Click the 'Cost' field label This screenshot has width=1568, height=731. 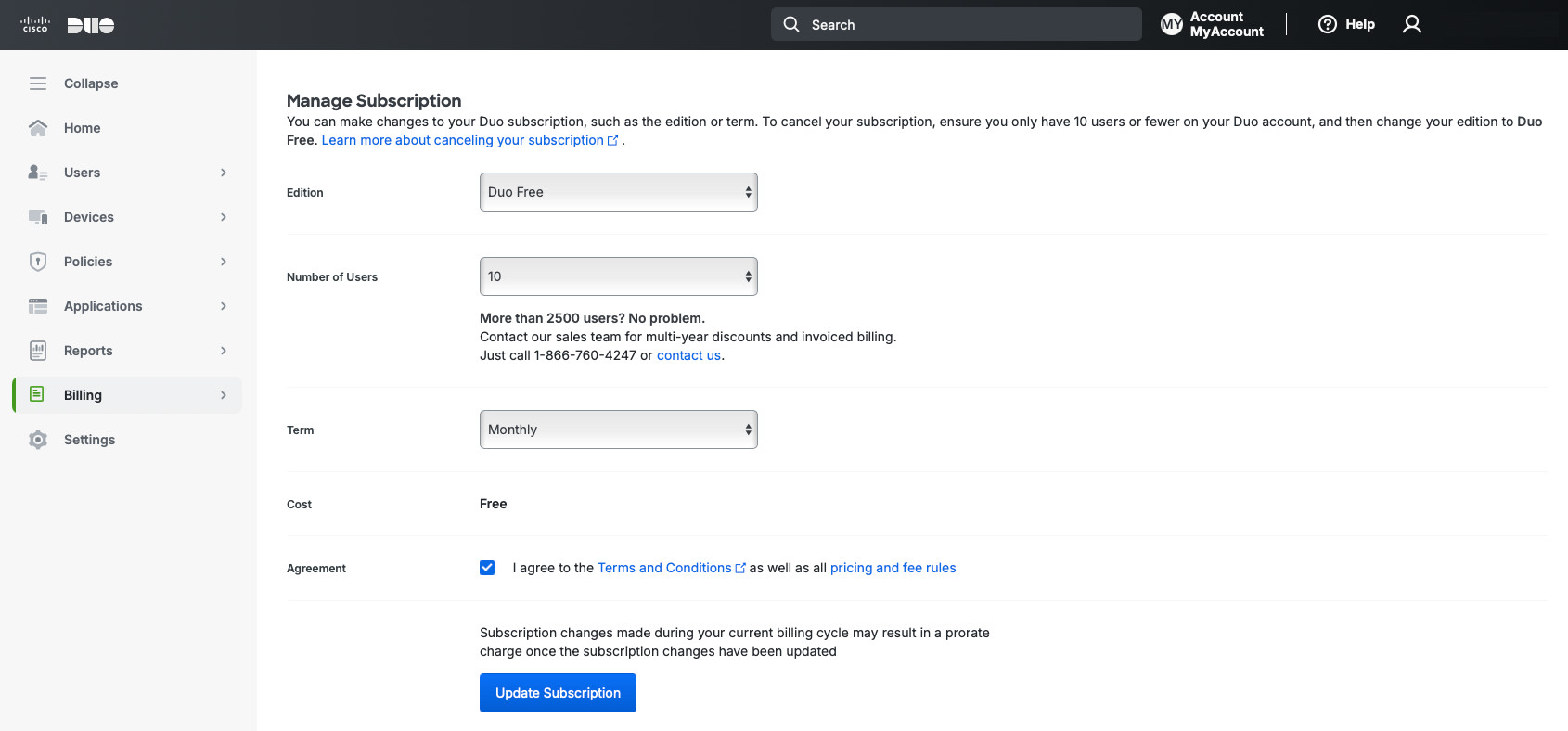point(299,504)
